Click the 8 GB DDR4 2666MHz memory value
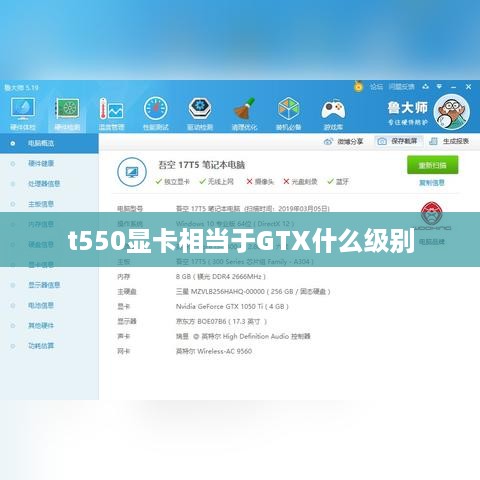This screenshot has width=480, height=480. 221,277
